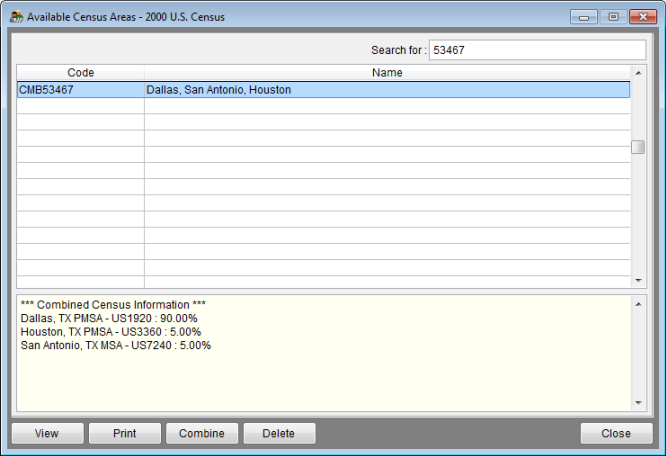
Task: Select the CMB53467 code cell
Action: point(81,90)
